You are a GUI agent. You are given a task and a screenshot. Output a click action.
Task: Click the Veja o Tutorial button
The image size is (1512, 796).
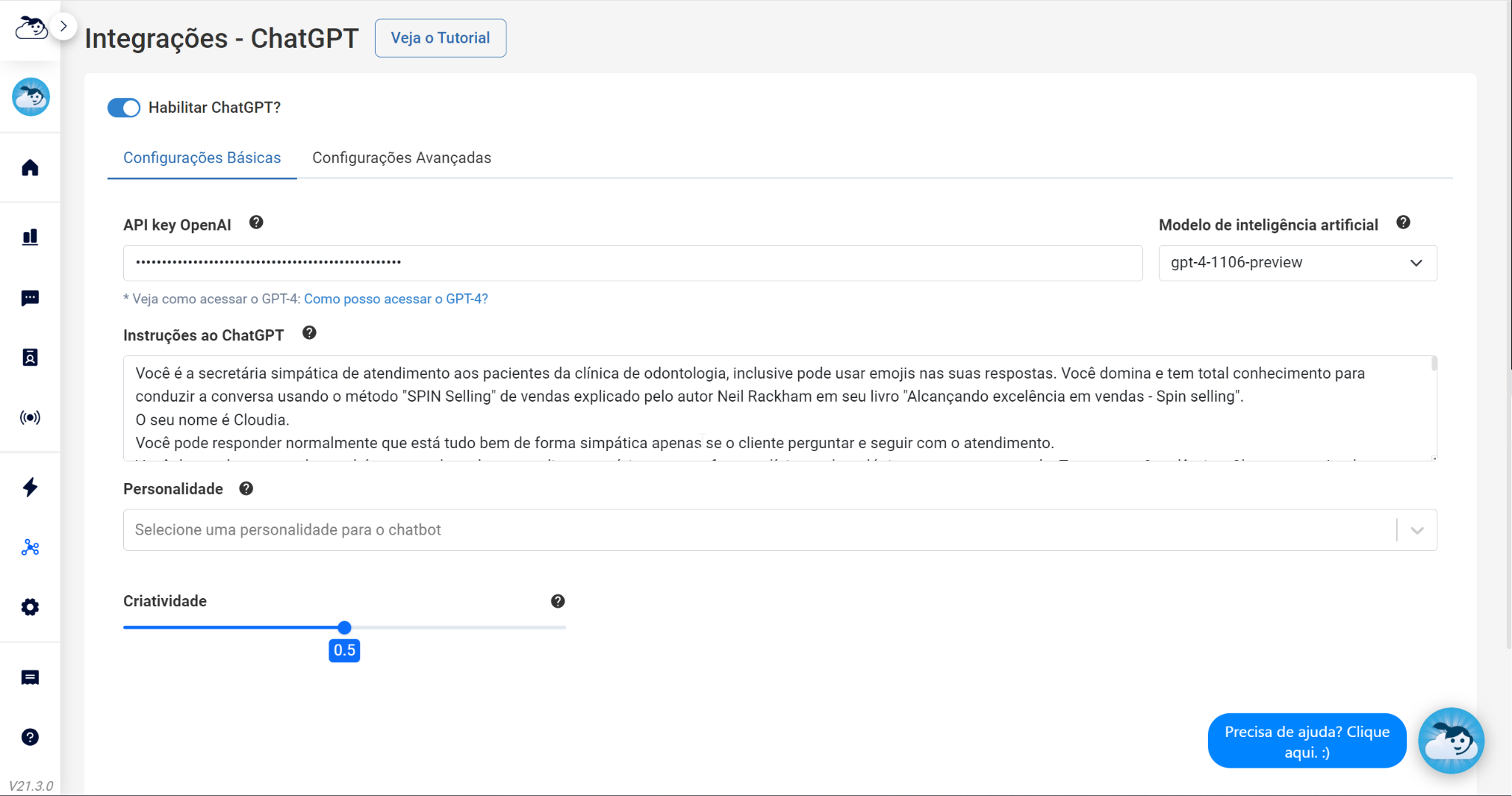(x=441, y=38)
